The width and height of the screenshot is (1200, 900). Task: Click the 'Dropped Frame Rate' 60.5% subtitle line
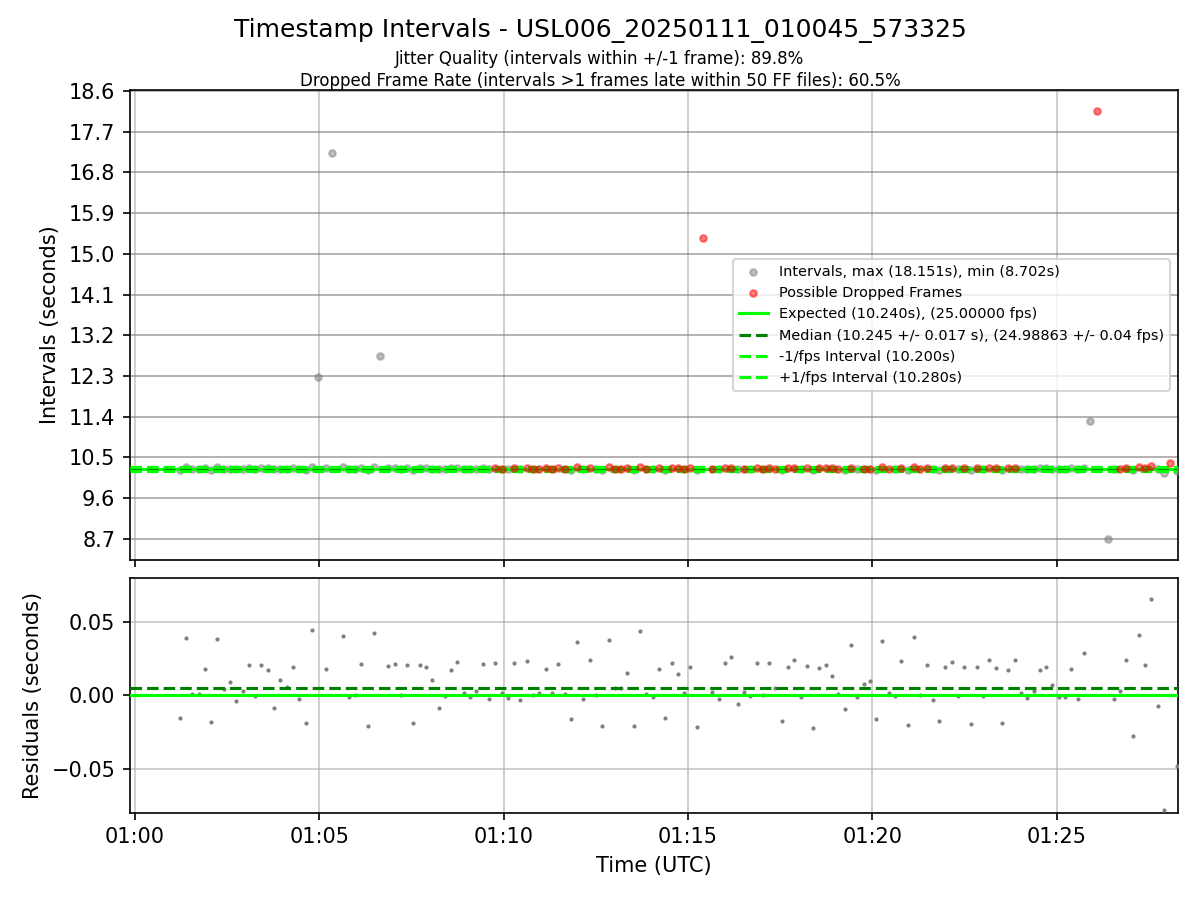point(600,80)
